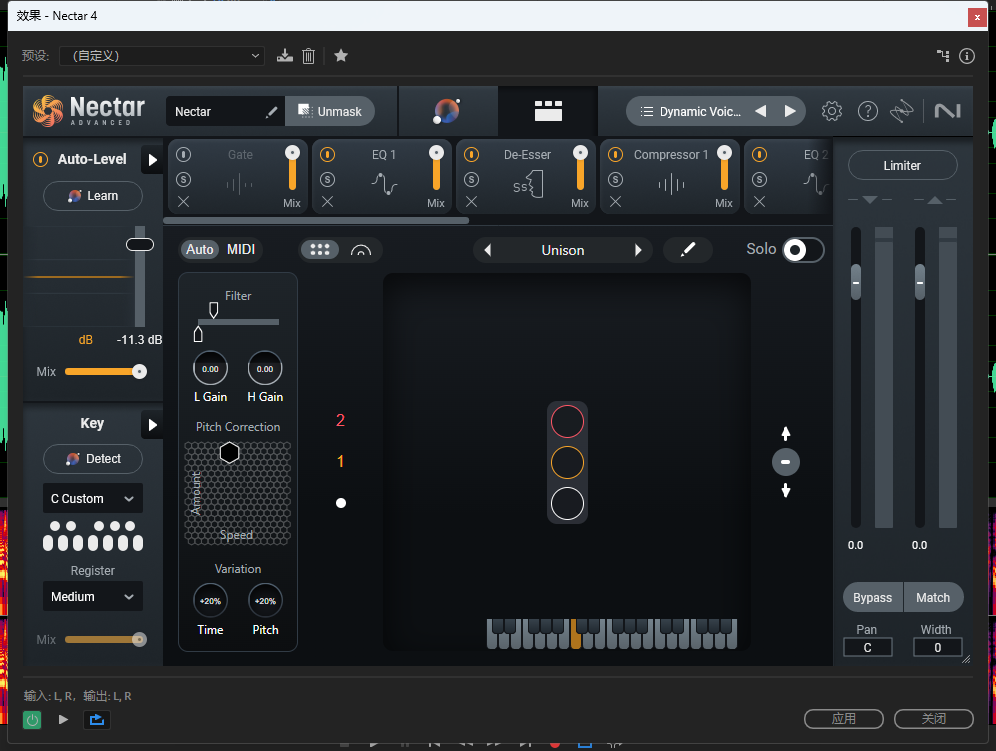996x751 pixels.
Task: Toggle Compressor 1 module power
Action: coord(616,154)
